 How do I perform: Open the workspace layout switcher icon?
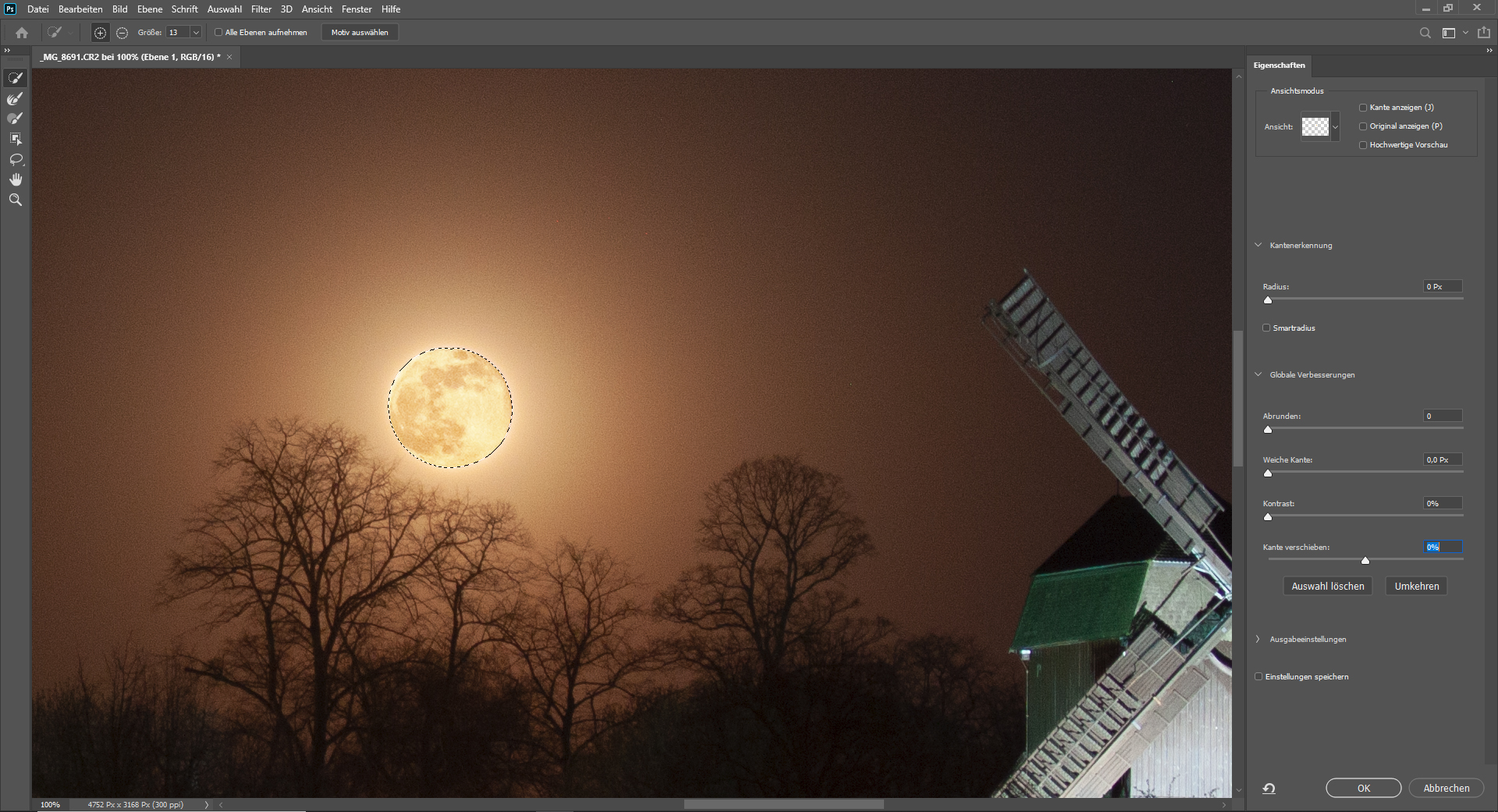click(1449, 33)
